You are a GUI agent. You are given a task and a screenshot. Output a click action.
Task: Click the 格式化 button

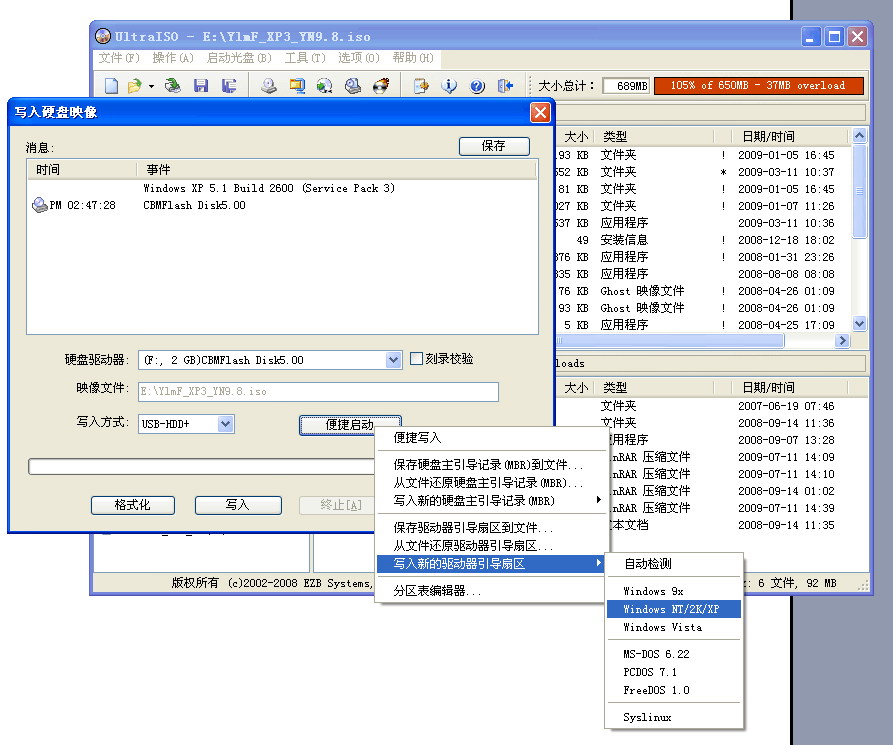tap(133, 505)
